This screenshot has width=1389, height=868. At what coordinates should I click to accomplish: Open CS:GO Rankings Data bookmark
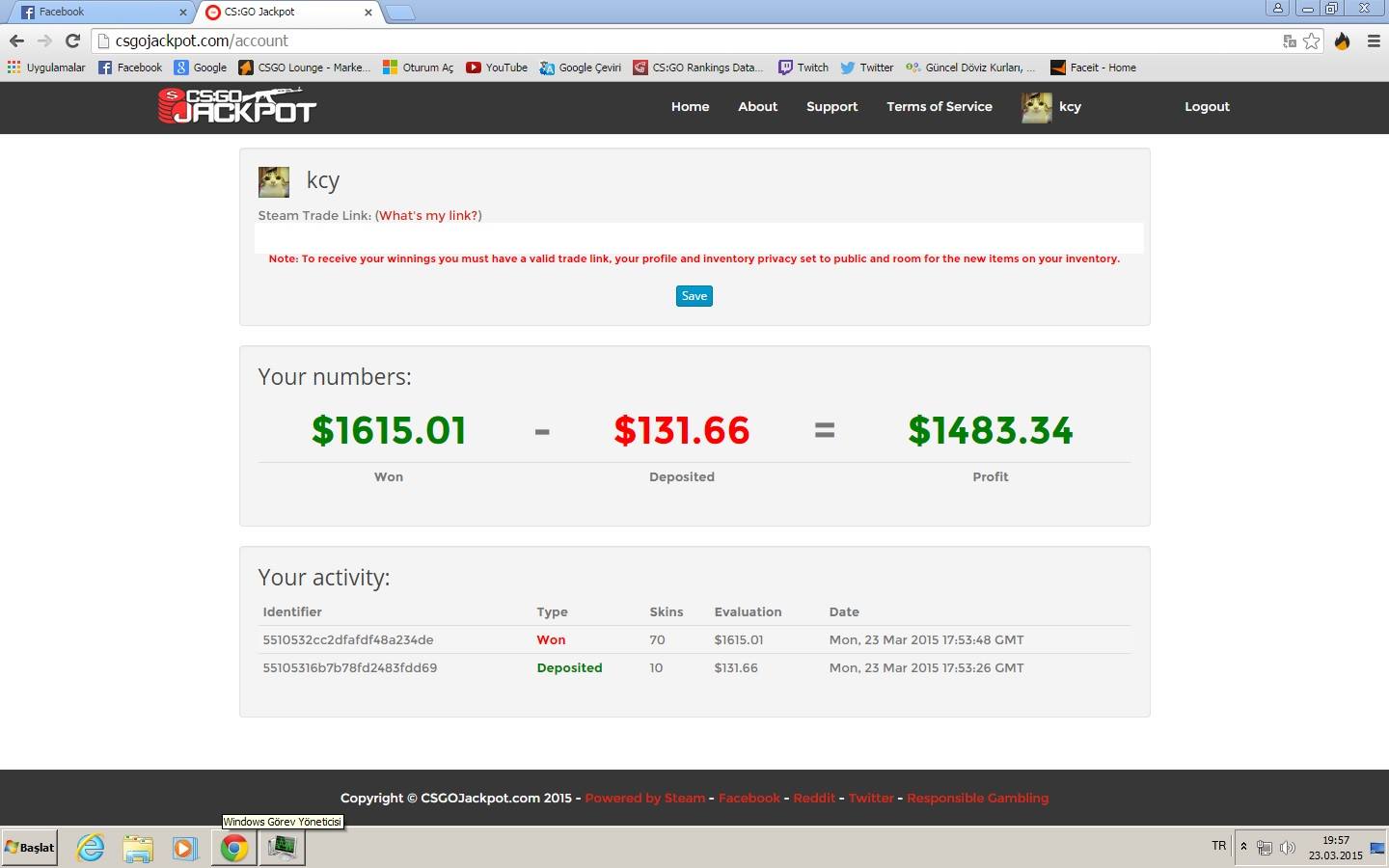click(698, 68)
